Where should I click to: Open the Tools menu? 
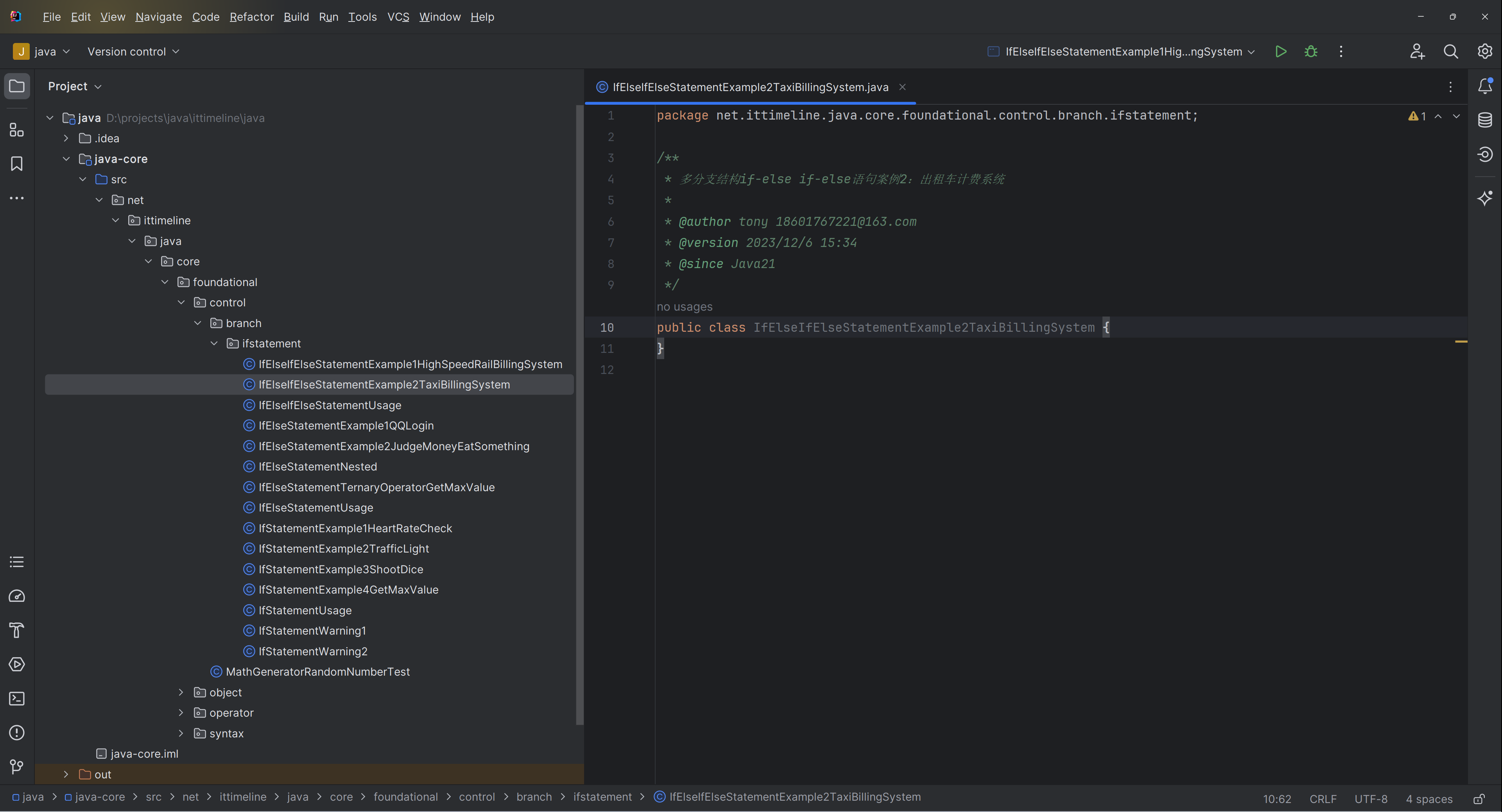click(x=363, y=17)
